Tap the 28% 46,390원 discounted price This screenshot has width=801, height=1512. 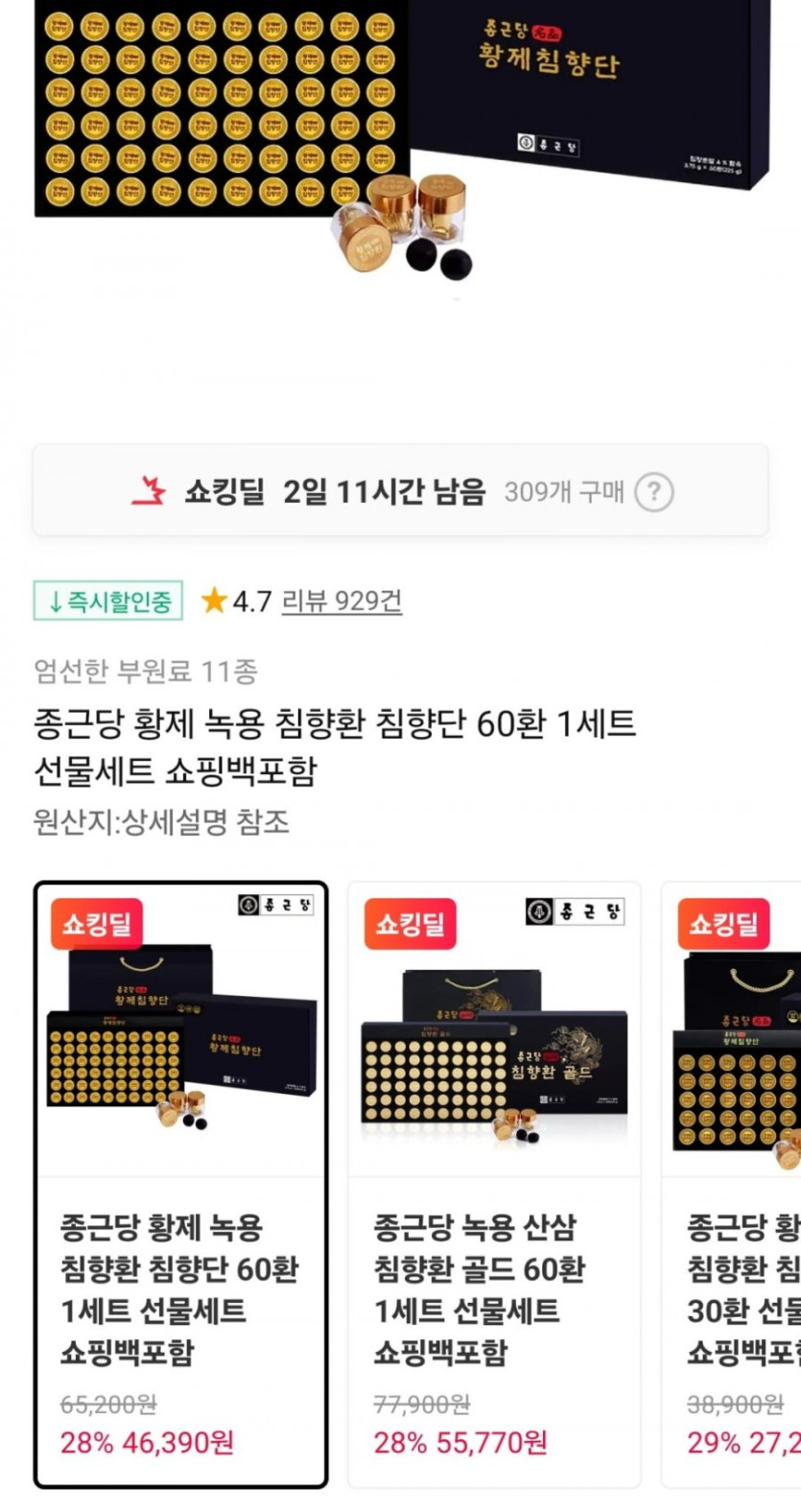pyautogui.click(x=147, y=1443)
